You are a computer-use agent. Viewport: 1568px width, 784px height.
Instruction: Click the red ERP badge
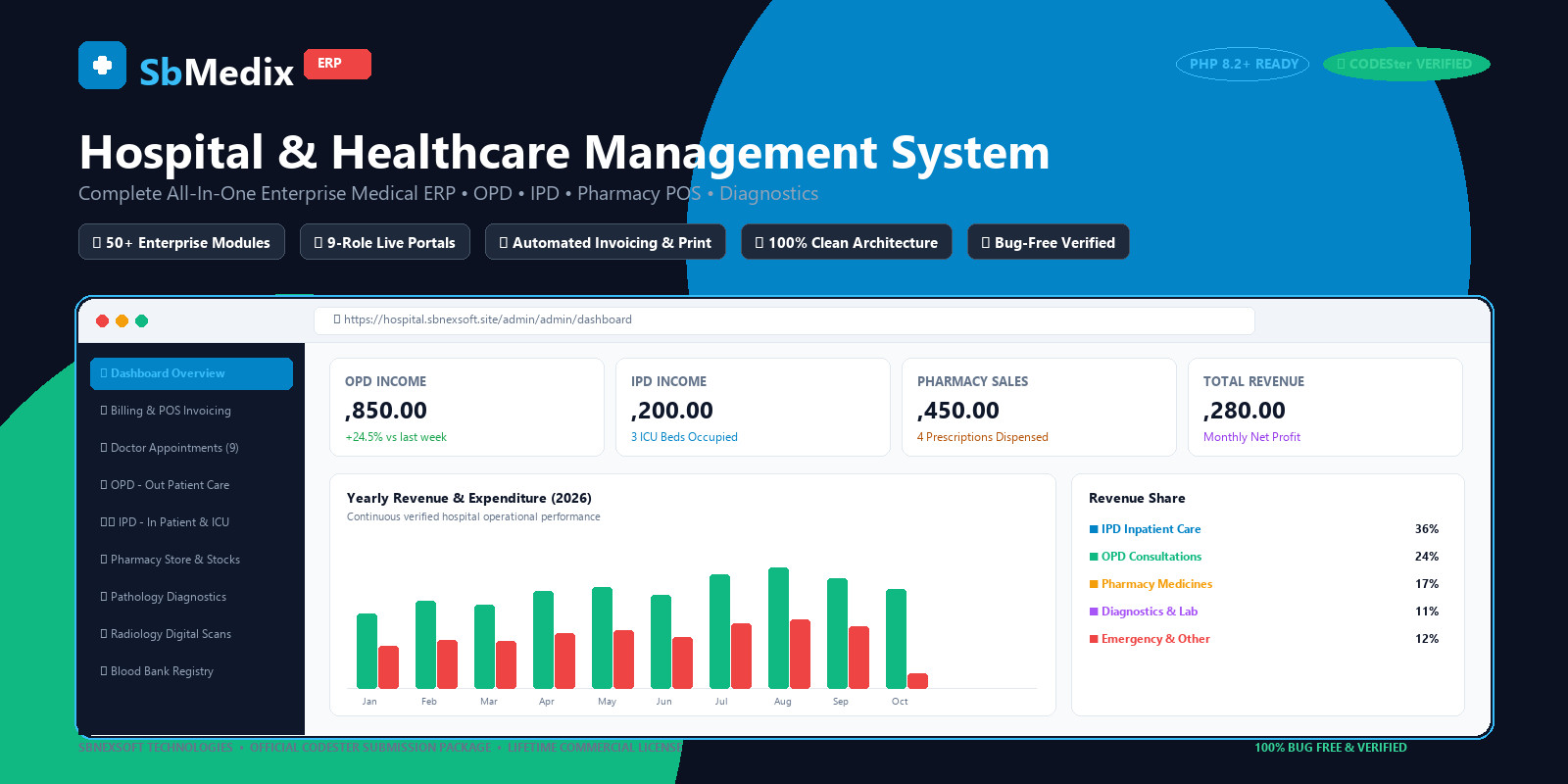337,64
